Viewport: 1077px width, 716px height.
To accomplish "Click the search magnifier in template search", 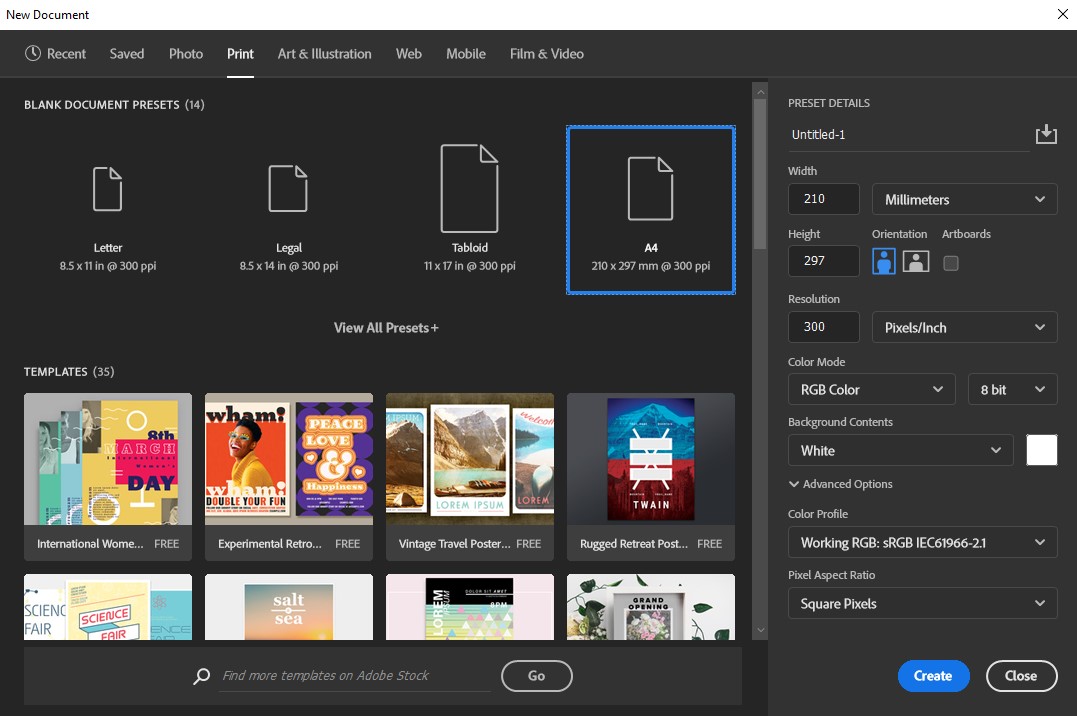I will (200, 676).
